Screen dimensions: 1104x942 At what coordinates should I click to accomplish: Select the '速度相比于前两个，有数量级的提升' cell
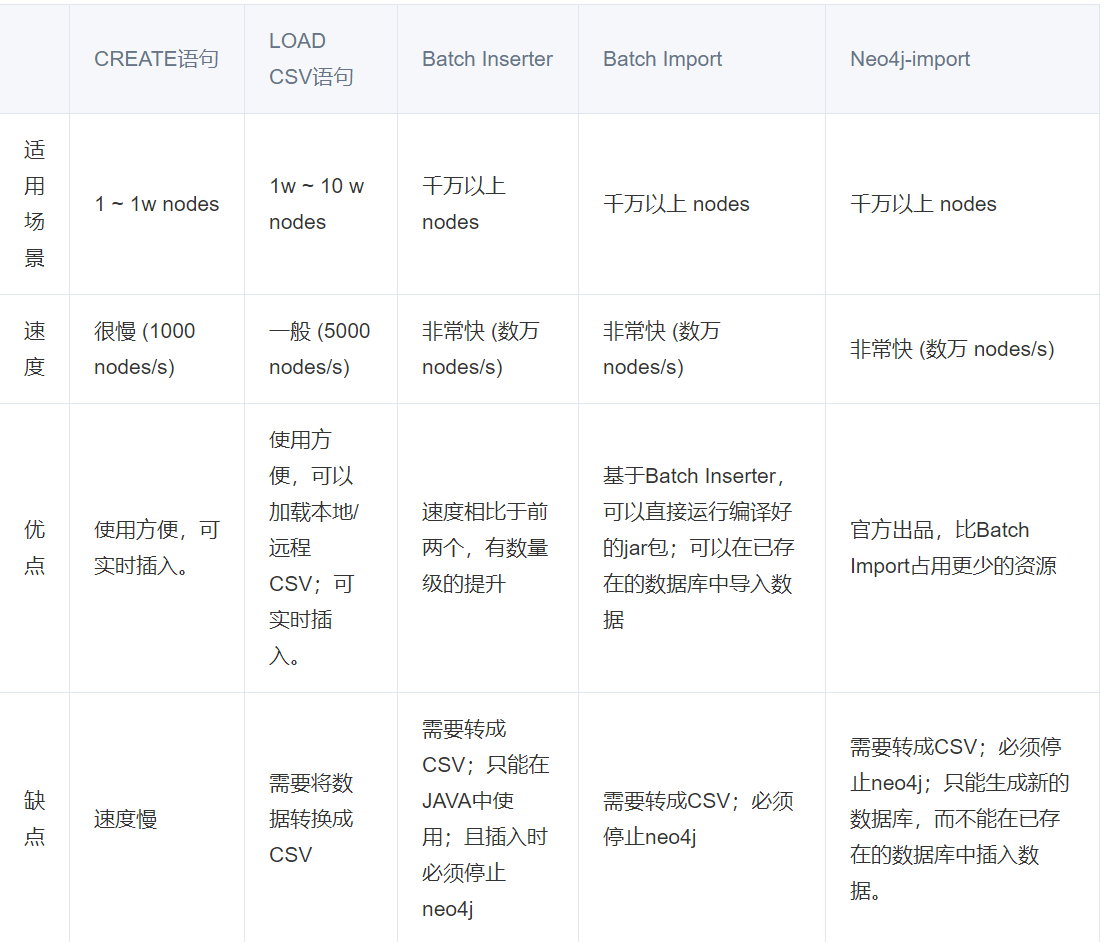click(487, 548)
